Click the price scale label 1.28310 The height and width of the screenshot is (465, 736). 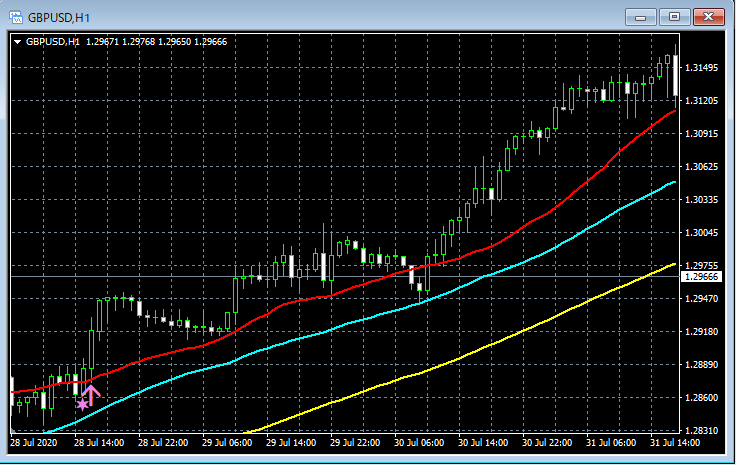point(701,430)
